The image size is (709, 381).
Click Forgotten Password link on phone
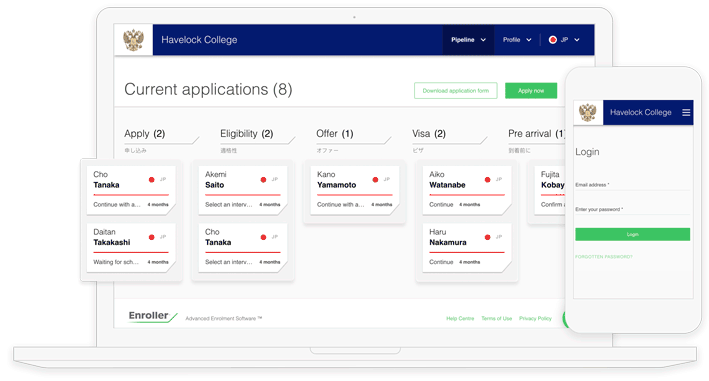tap(604, 257)
